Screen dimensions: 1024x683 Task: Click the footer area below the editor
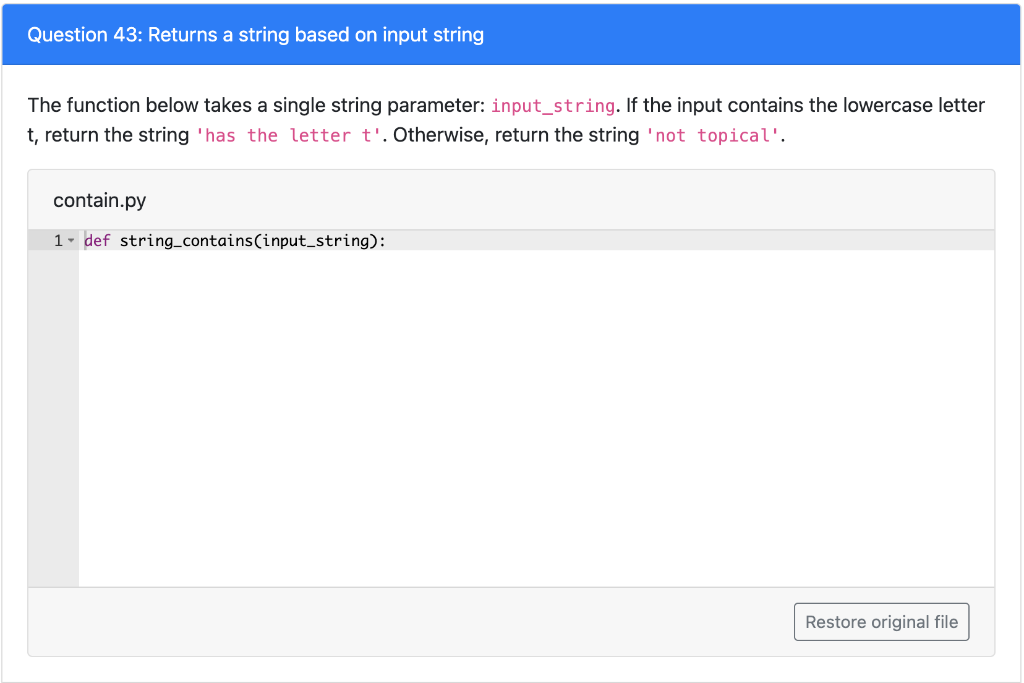coord(300,621)
